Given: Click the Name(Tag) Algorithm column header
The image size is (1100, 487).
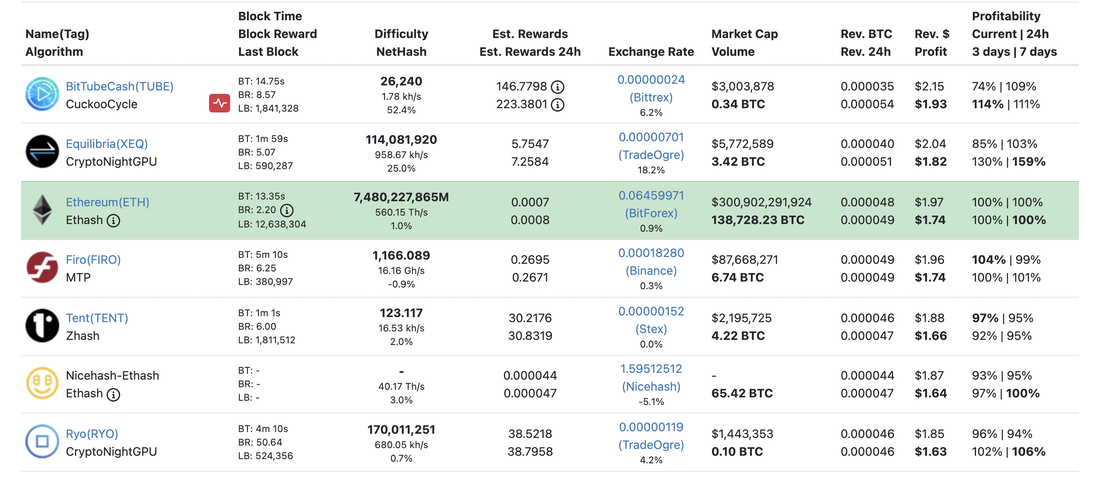Looking at the screenshot, I should (58, 43).
